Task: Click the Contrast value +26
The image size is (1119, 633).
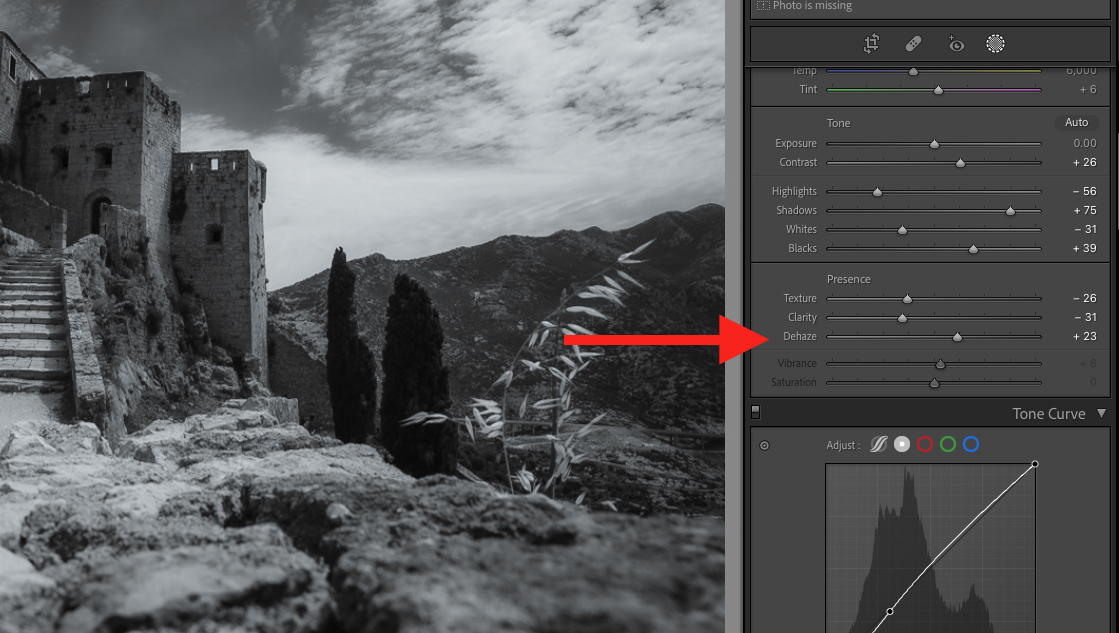Action: click(1085, 163)
